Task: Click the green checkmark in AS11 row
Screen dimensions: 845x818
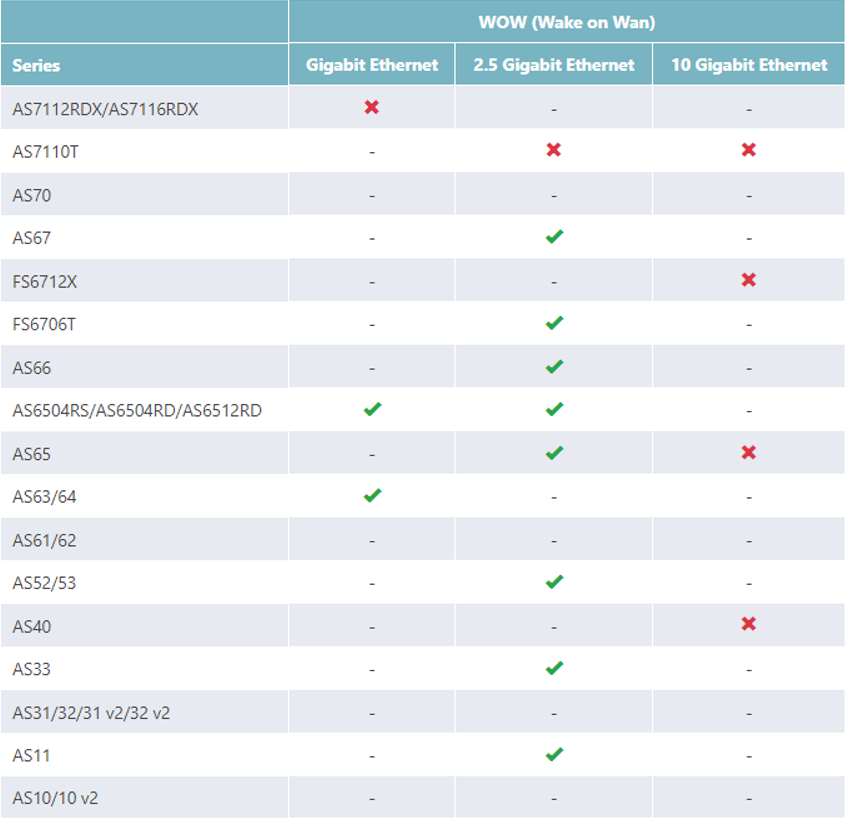Action: click(554, 754)
